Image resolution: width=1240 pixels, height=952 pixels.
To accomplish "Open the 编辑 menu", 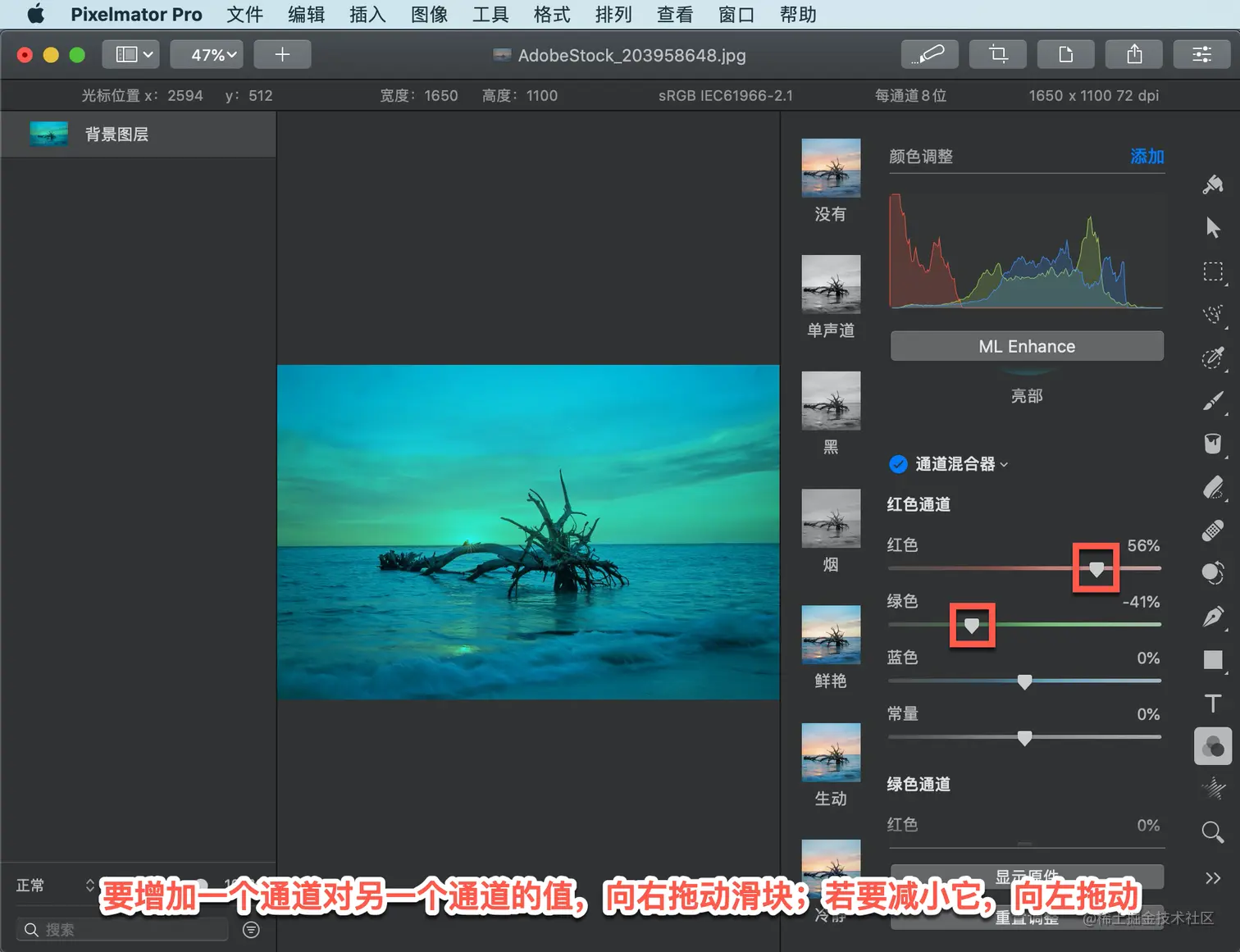I will click(x=306, y=14).
